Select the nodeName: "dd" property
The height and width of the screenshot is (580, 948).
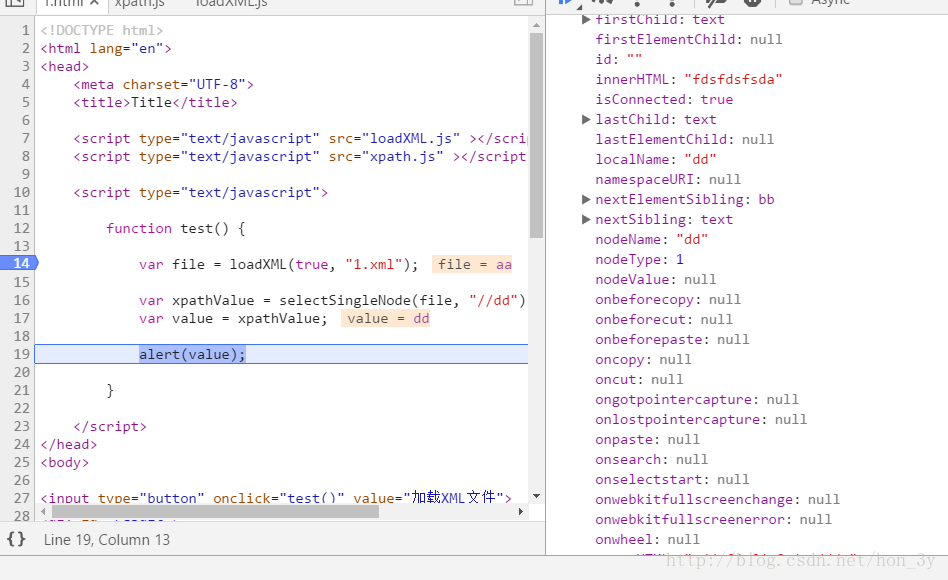(x=651, y=239)
